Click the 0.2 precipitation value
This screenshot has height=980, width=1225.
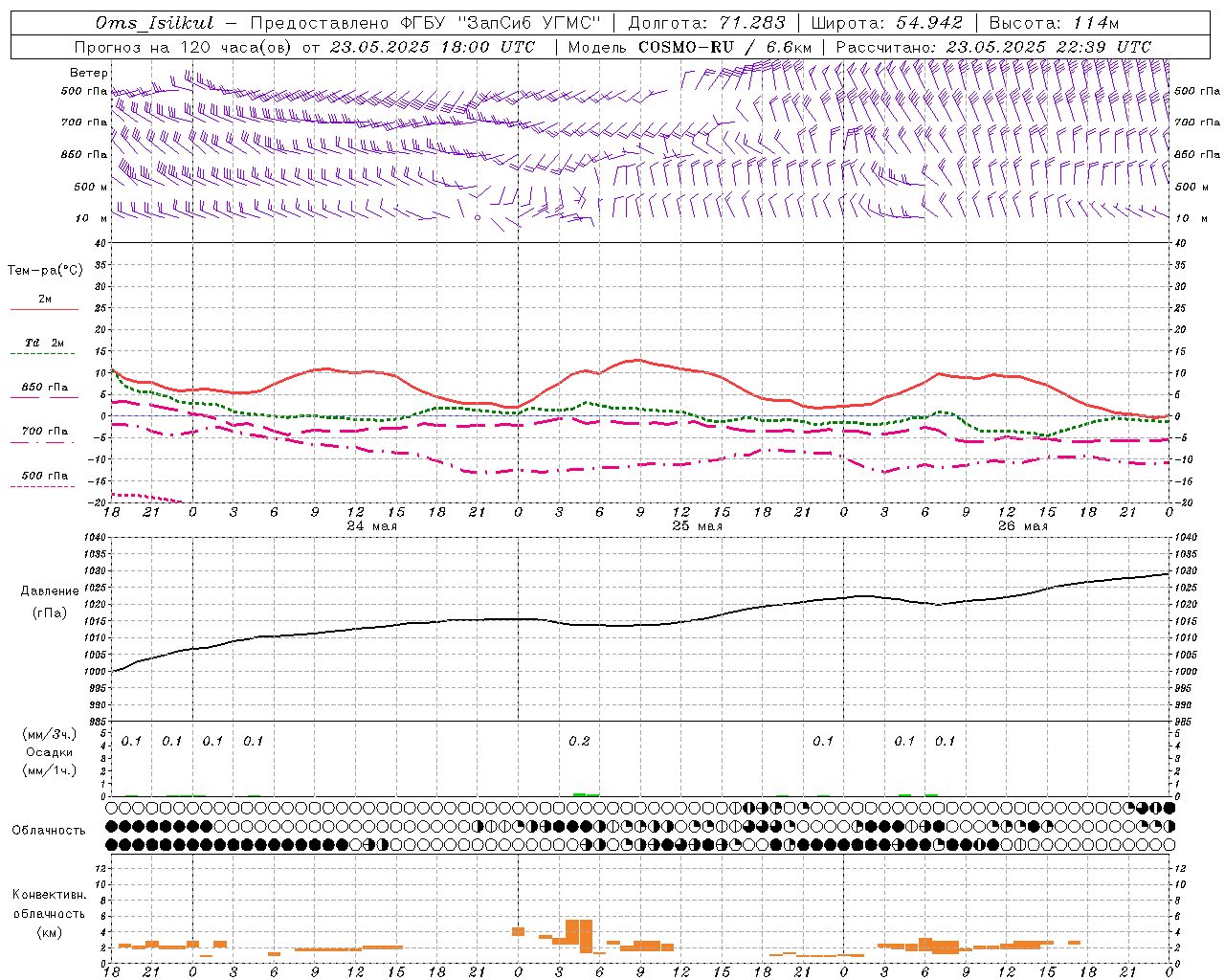(x=579, y=742)
